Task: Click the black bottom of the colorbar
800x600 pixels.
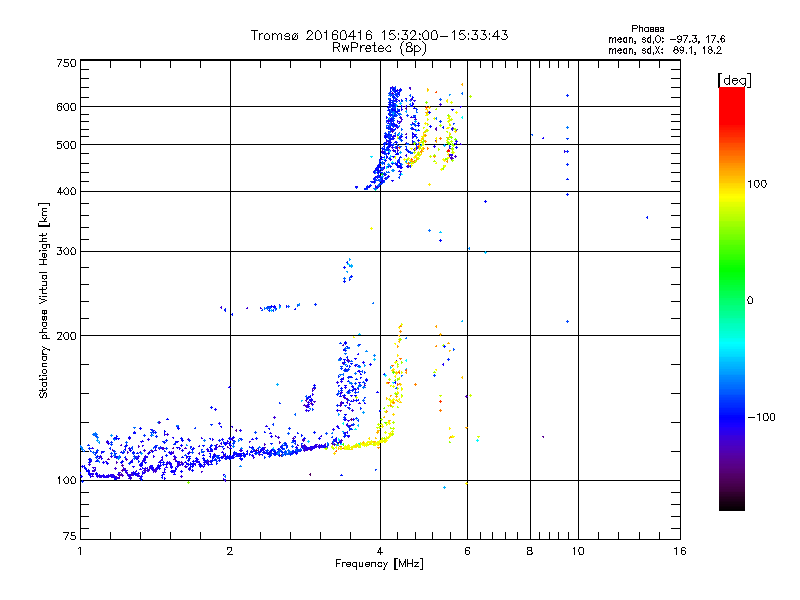Action: coord(732,503)
